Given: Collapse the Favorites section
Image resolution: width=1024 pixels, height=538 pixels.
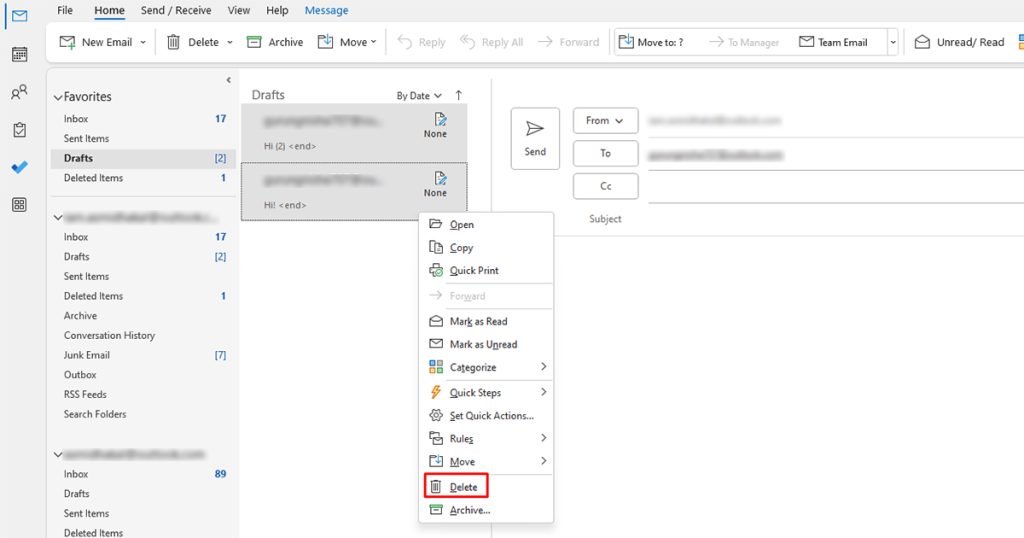Looking at the screenshot, I should point(58,97).
